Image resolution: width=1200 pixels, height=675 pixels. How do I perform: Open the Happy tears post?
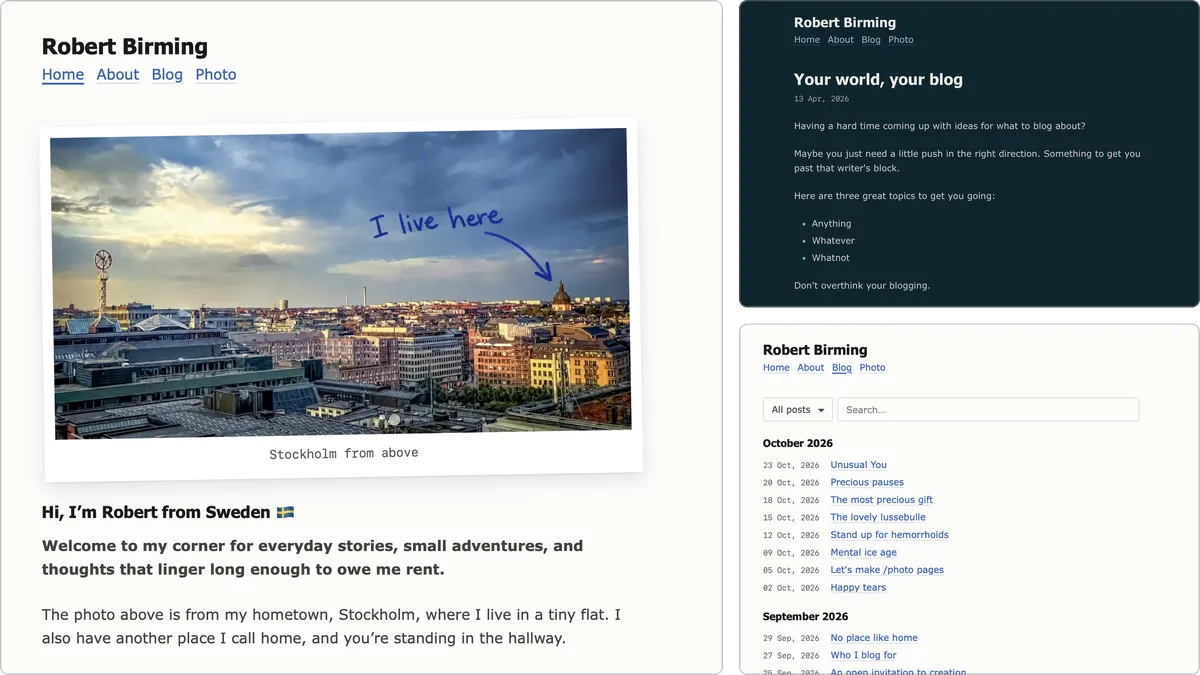[x=858, y=587]
